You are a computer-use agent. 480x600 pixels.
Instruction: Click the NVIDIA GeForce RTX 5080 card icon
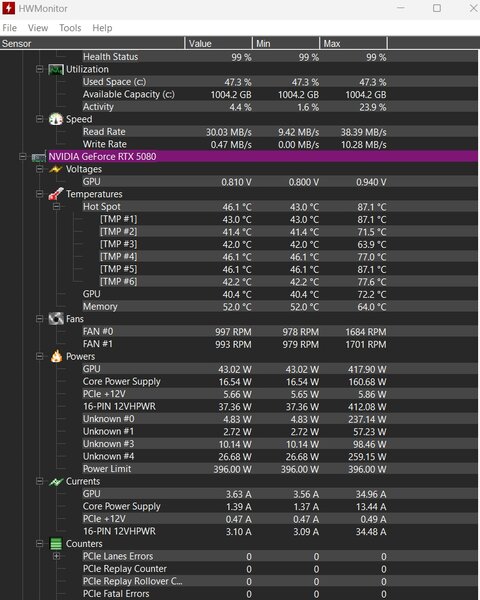[x=39, y=157]
